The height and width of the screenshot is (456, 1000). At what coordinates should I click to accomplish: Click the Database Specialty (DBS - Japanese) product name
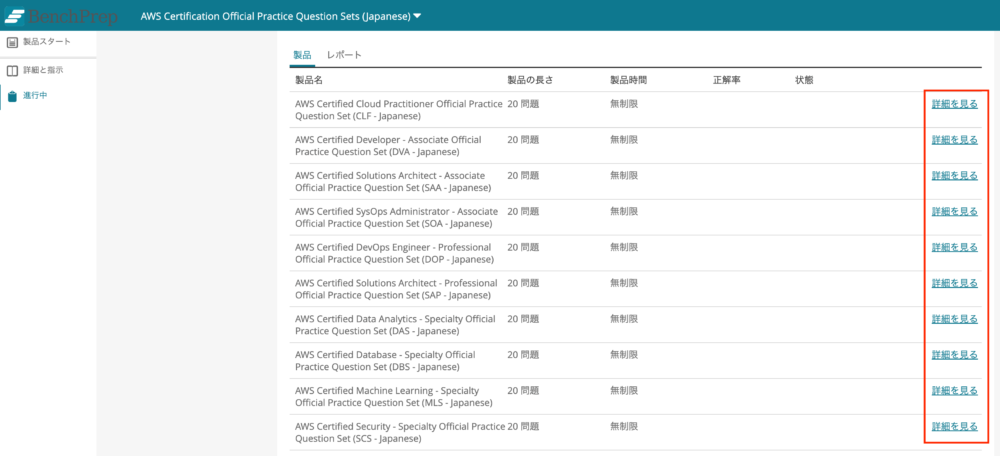(x=385, y=360)
